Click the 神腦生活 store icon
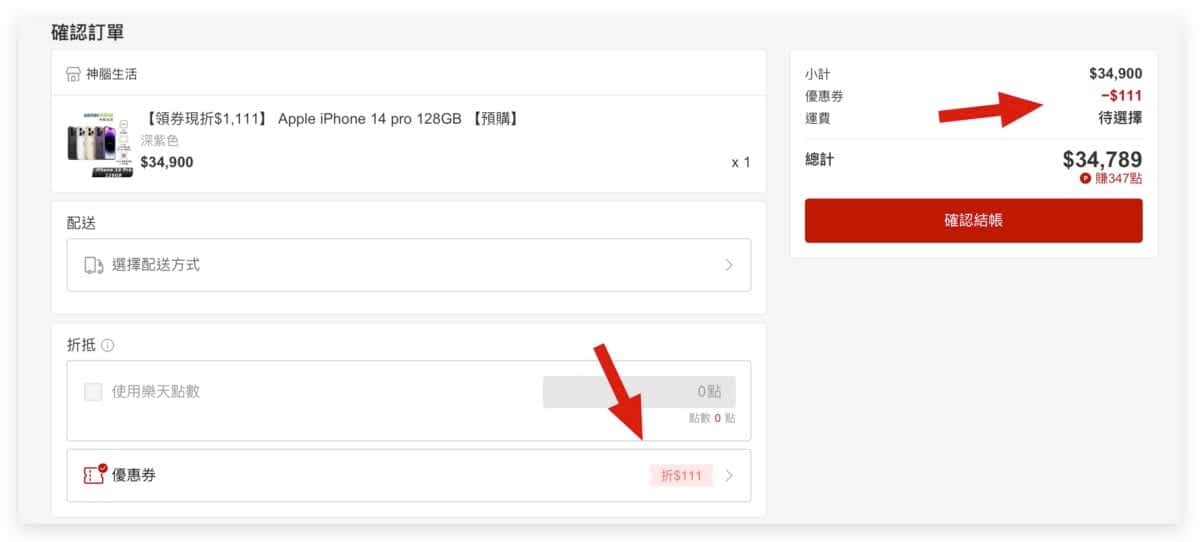 click(73, 74)
